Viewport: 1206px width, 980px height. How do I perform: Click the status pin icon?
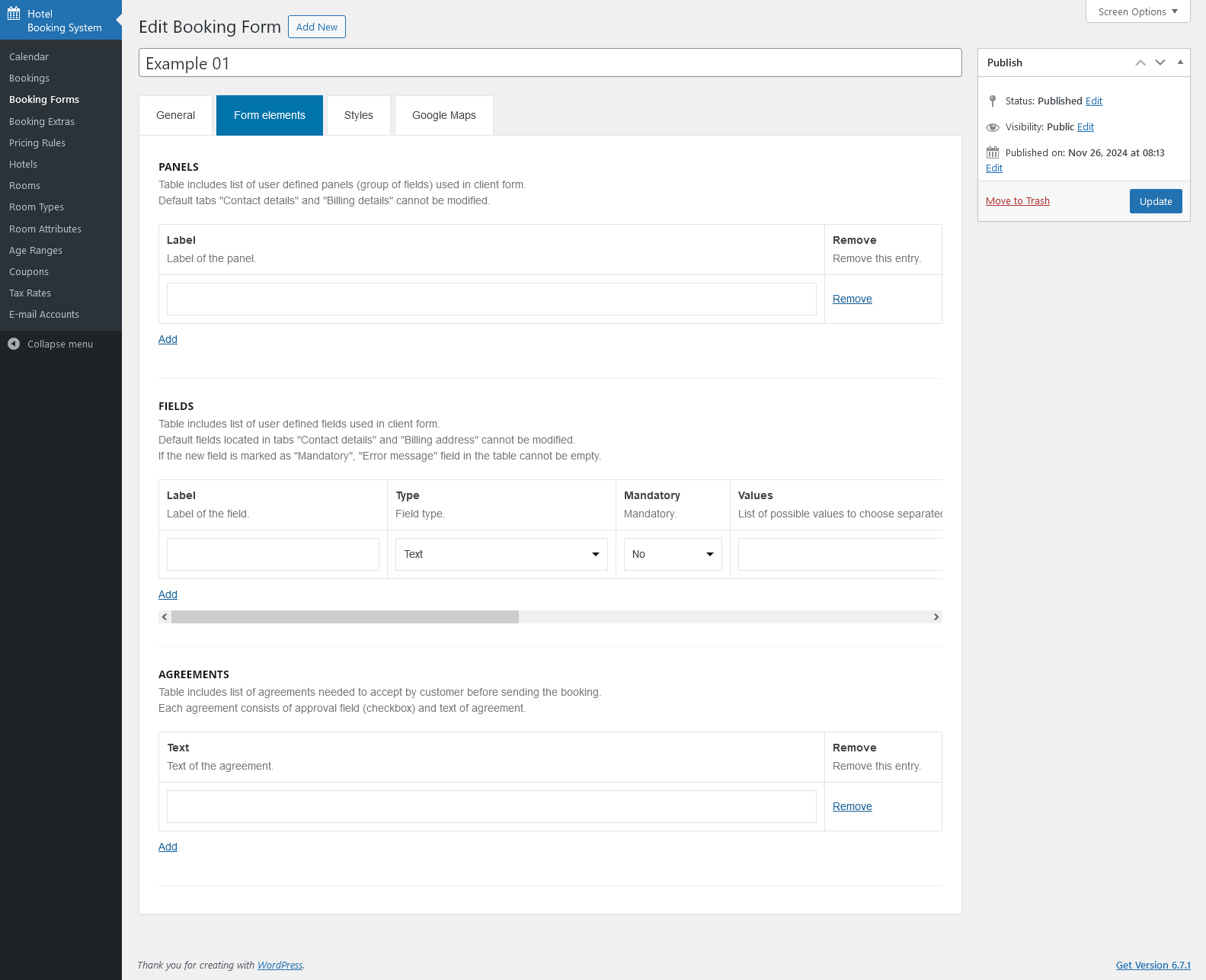pos(992,101)
